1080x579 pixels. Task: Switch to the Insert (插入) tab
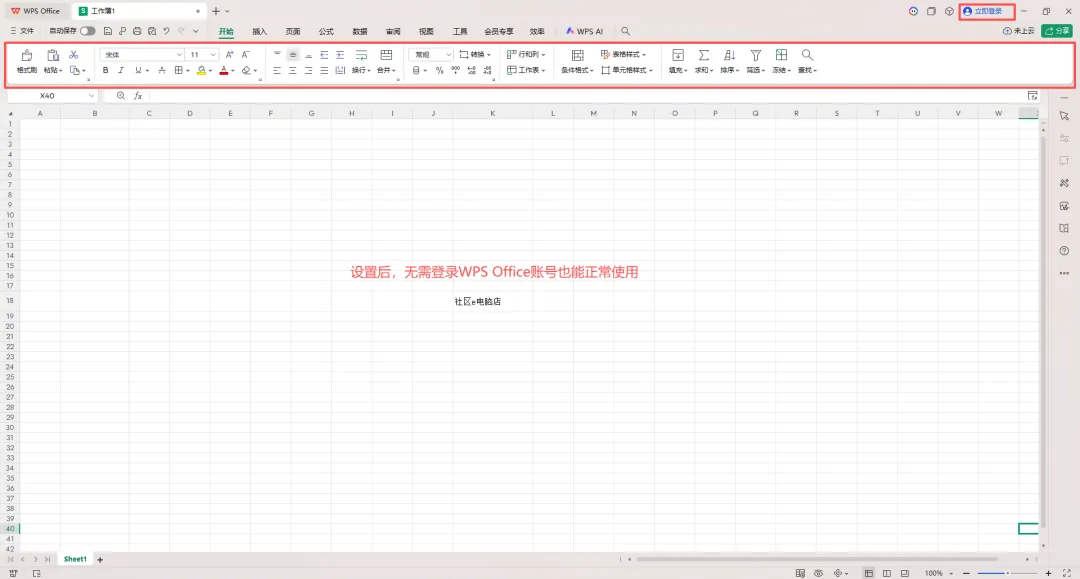click(x=260, y=31)
